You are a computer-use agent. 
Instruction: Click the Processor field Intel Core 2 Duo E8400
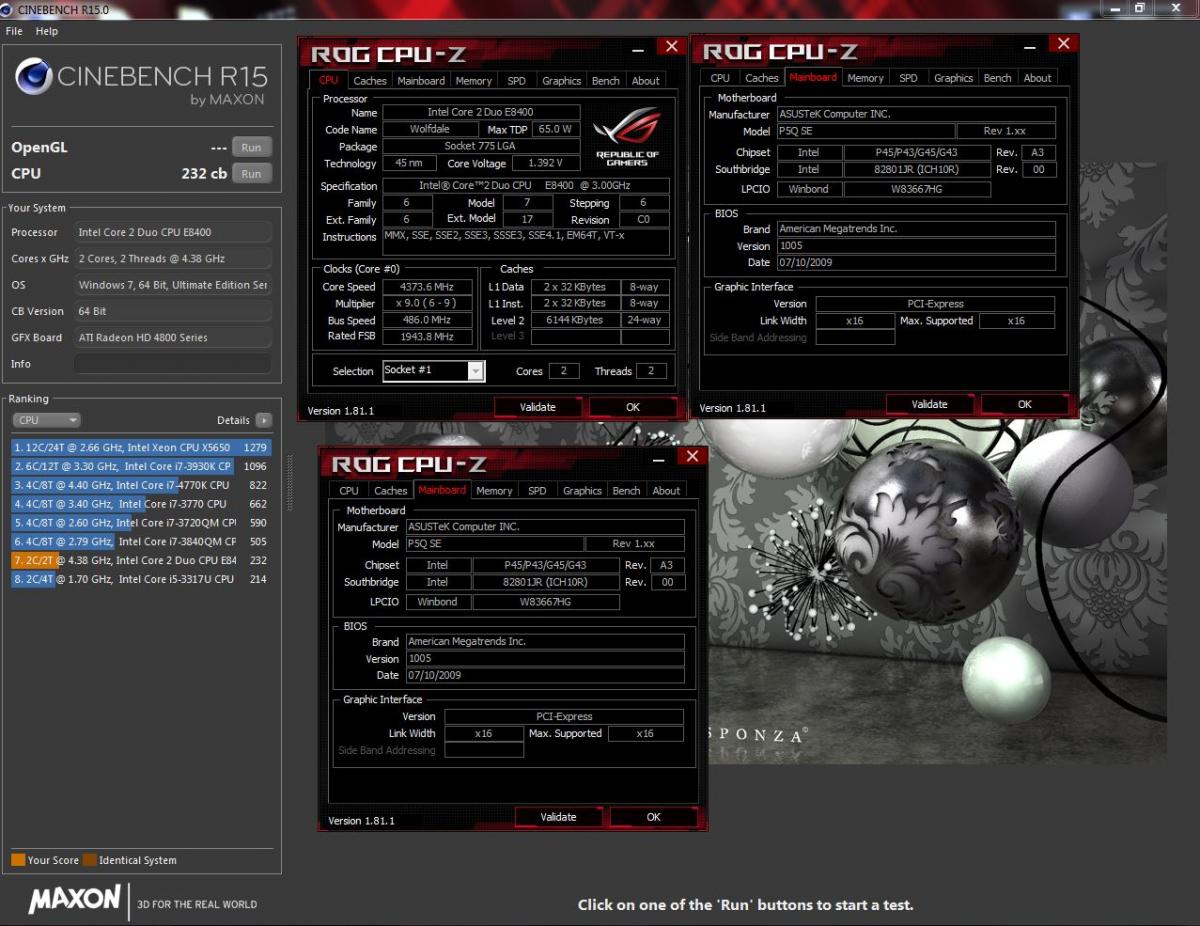coord(172,232)
